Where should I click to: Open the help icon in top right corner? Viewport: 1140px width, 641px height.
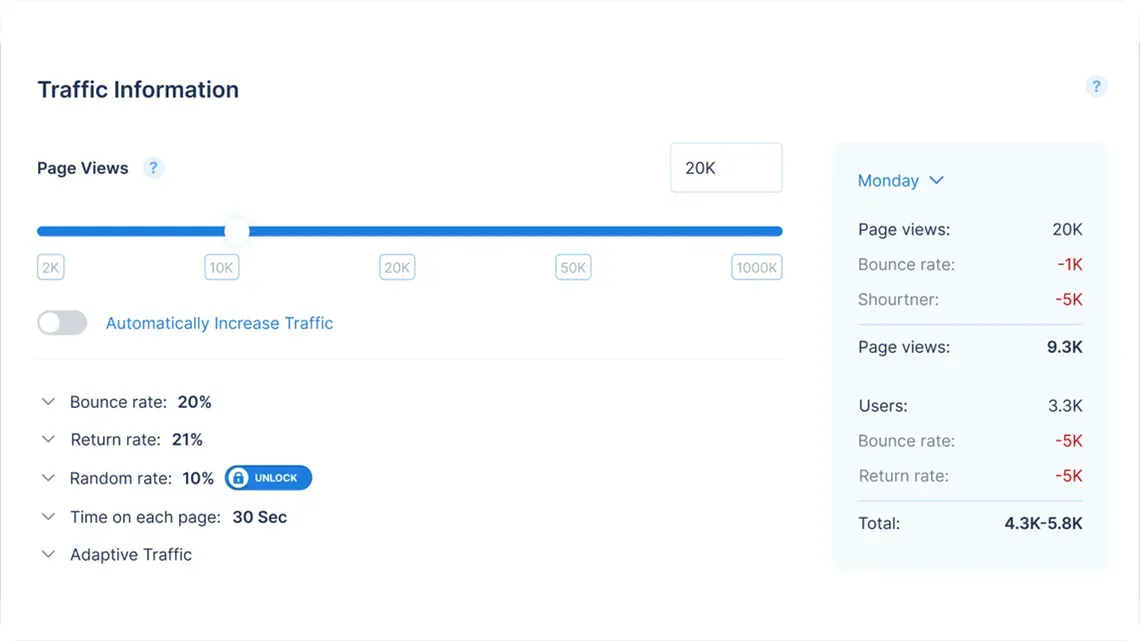pos(1096,87)
